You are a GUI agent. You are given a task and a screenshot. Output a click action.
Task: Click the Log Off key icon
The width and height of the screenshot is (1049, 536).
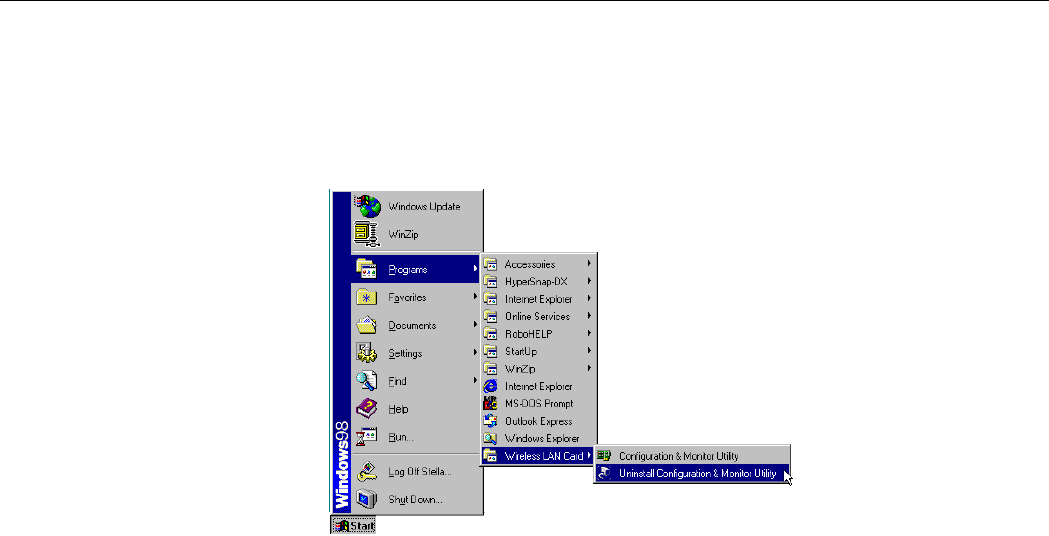pyautogui.click(x=367, y=471)
